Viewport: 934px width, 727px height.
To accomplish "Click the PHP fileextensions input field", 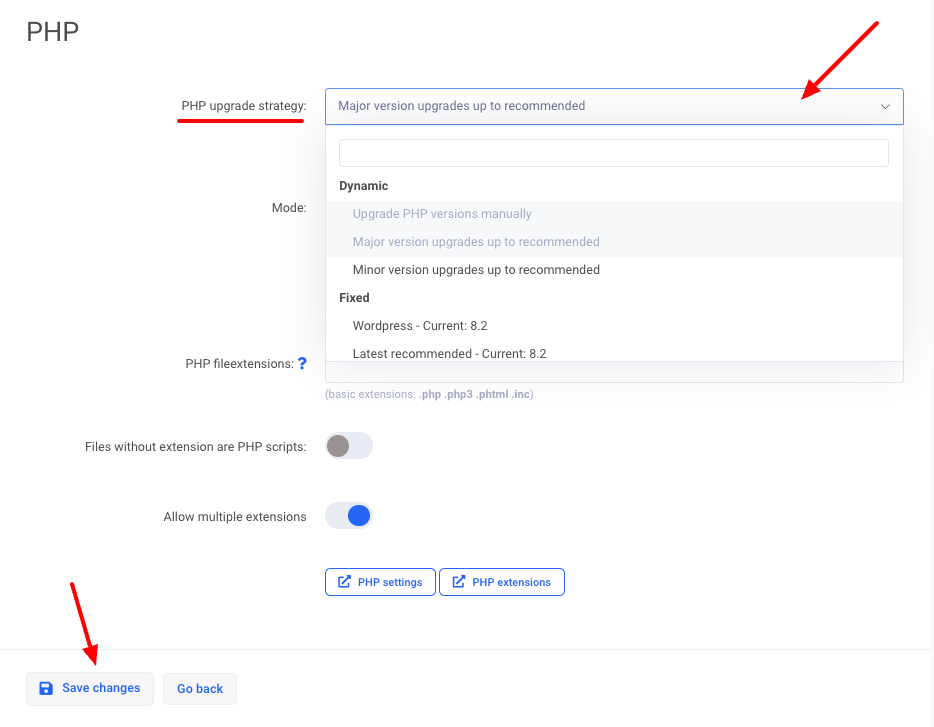I will click(x=613, y=373).
